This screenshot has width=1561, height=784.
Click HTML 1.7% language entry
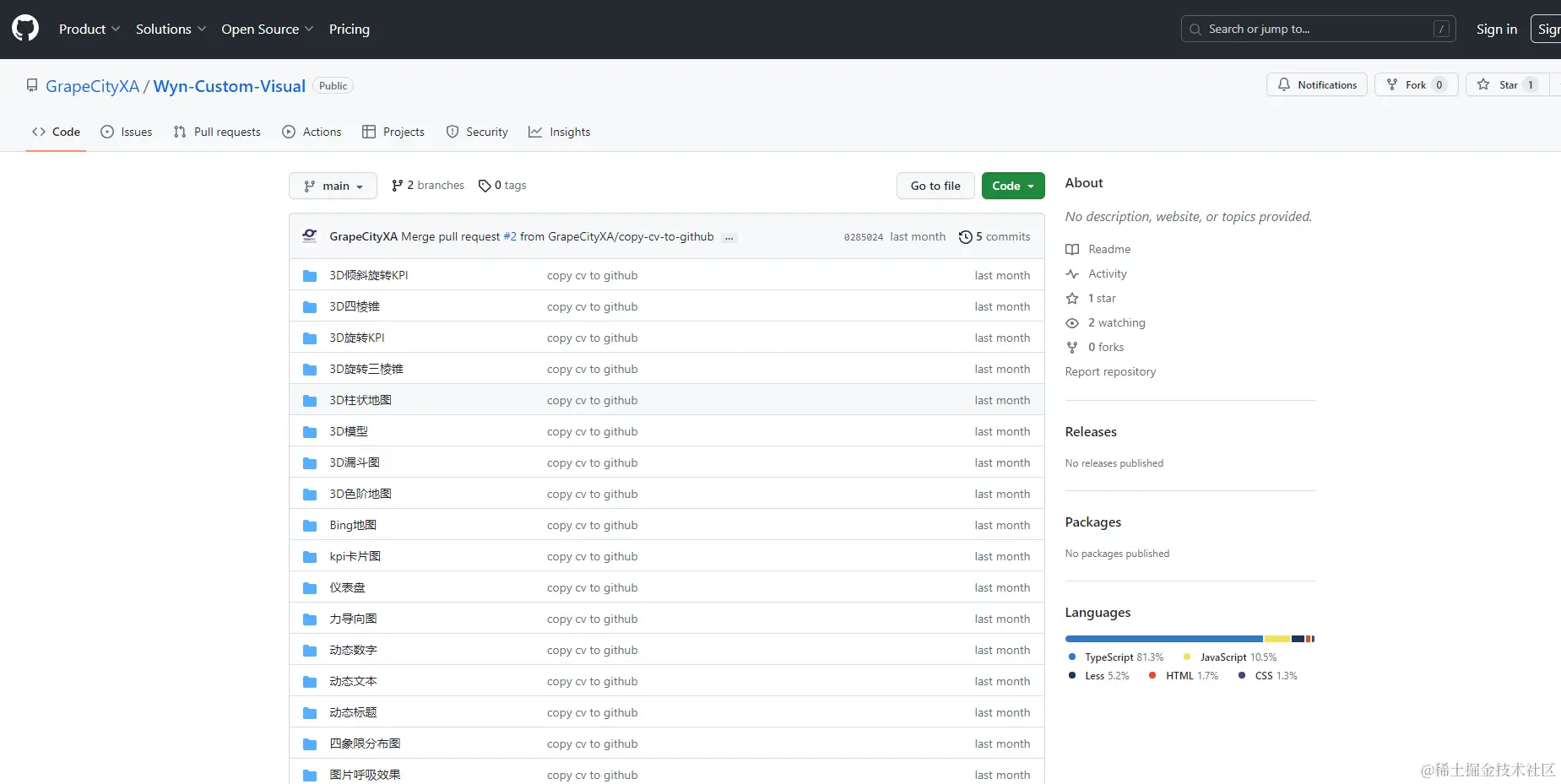(1184, 676)
